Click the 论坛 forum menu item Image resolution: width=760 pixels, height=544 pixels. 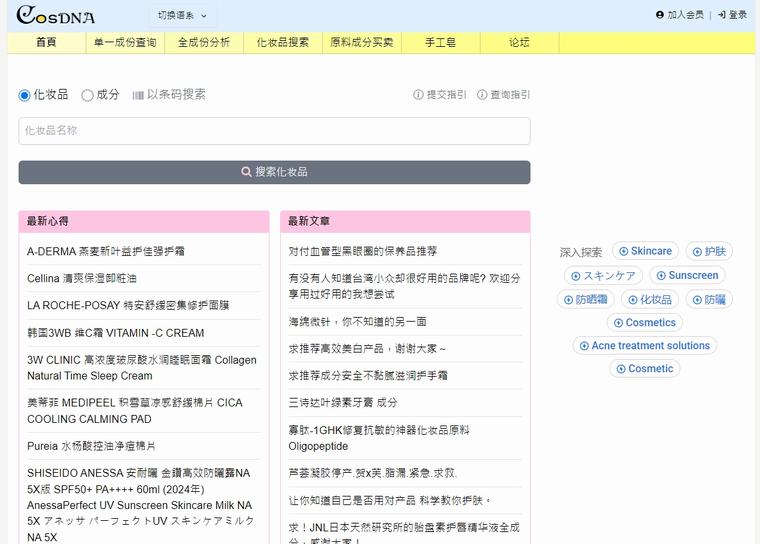tap(519, 43)
